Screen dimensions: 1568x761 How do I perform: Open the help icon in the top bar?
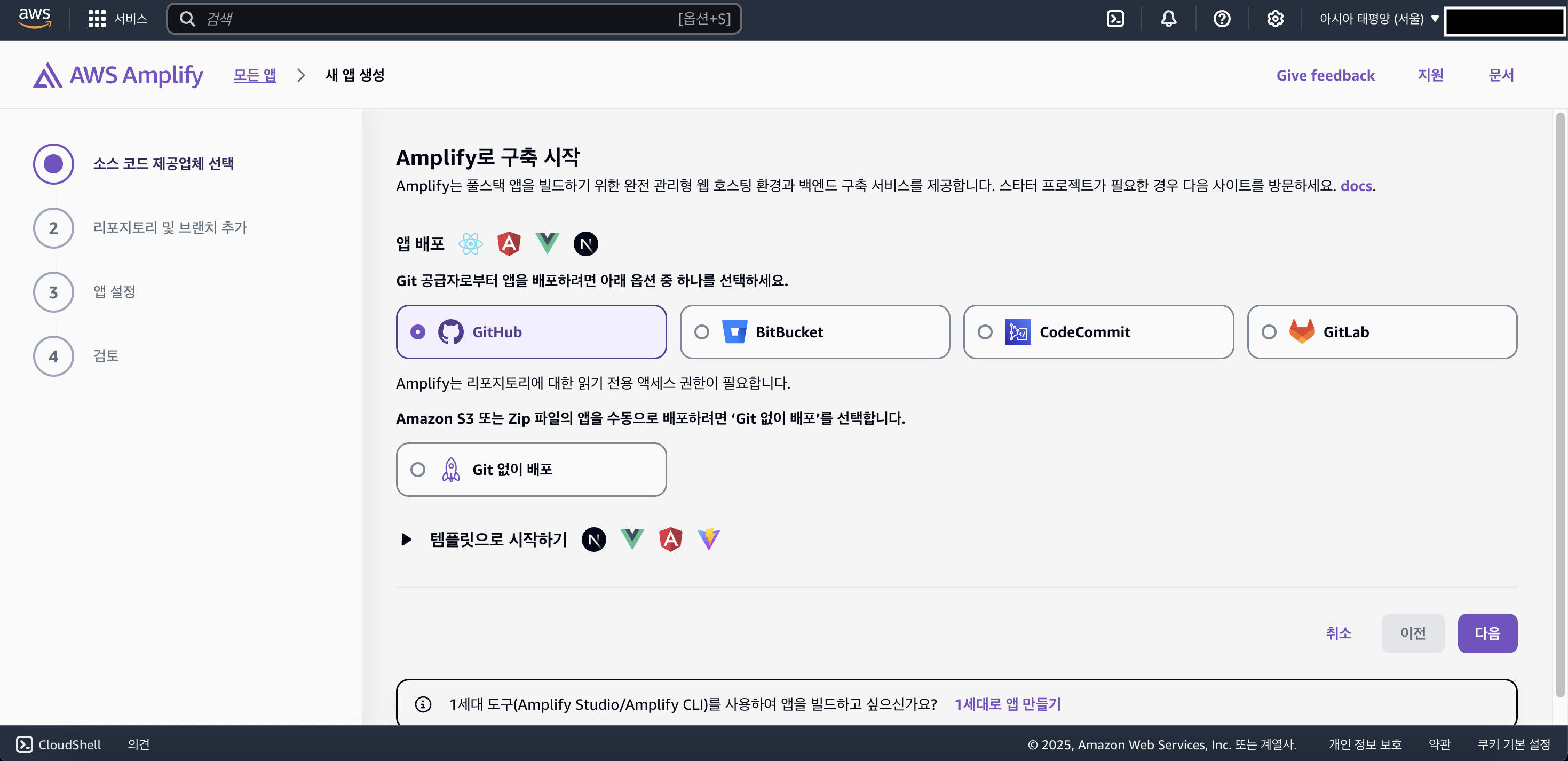pos(1222,18)
